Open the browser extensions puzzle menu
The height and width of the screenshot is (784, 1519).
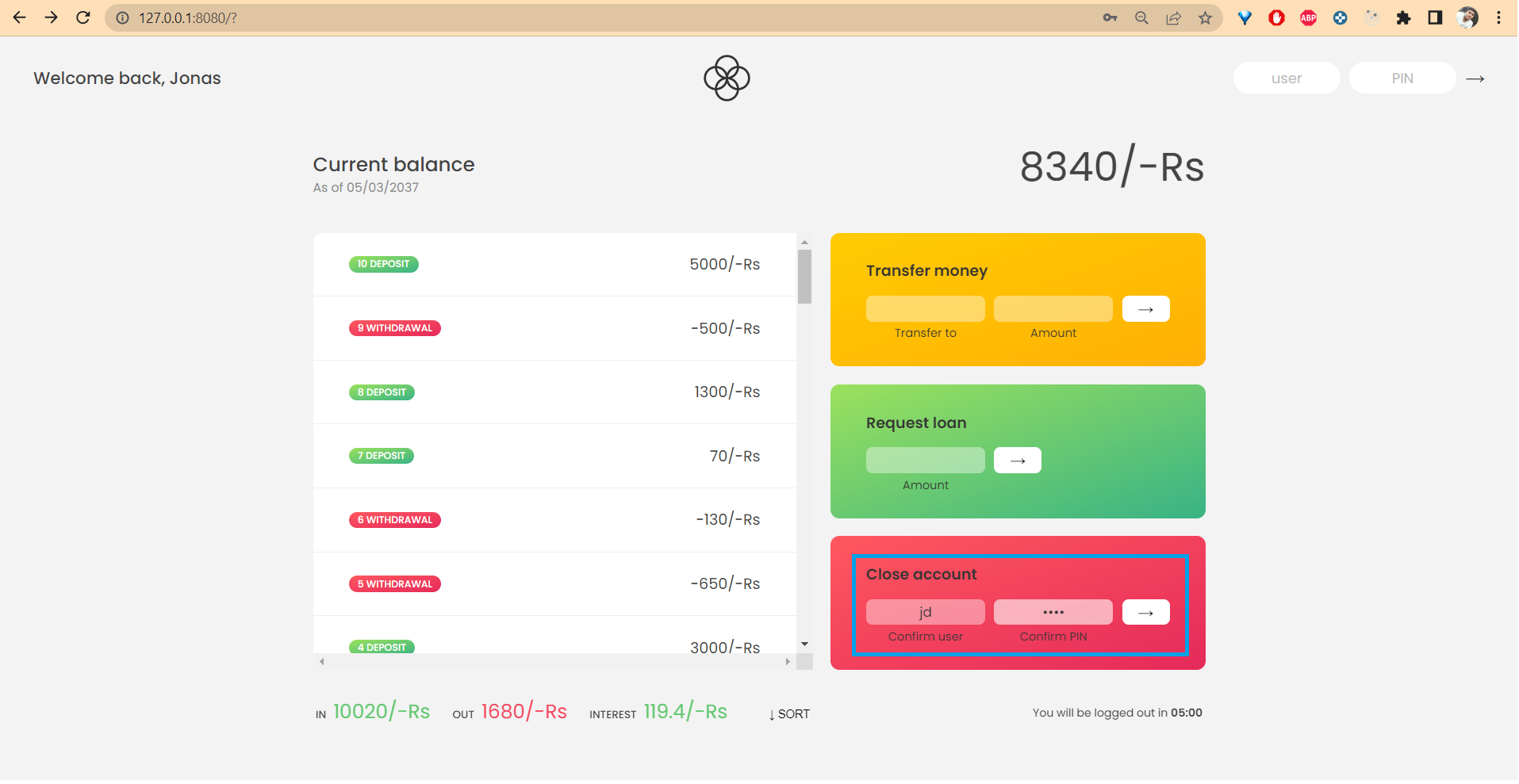pyautogui.click(x=1403, y=17)
